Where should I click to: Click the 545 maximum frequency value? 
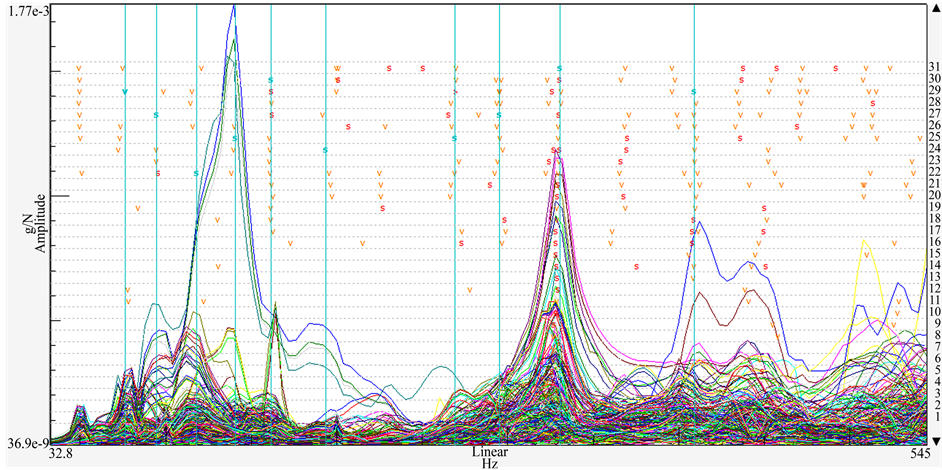tap(917, 453)
